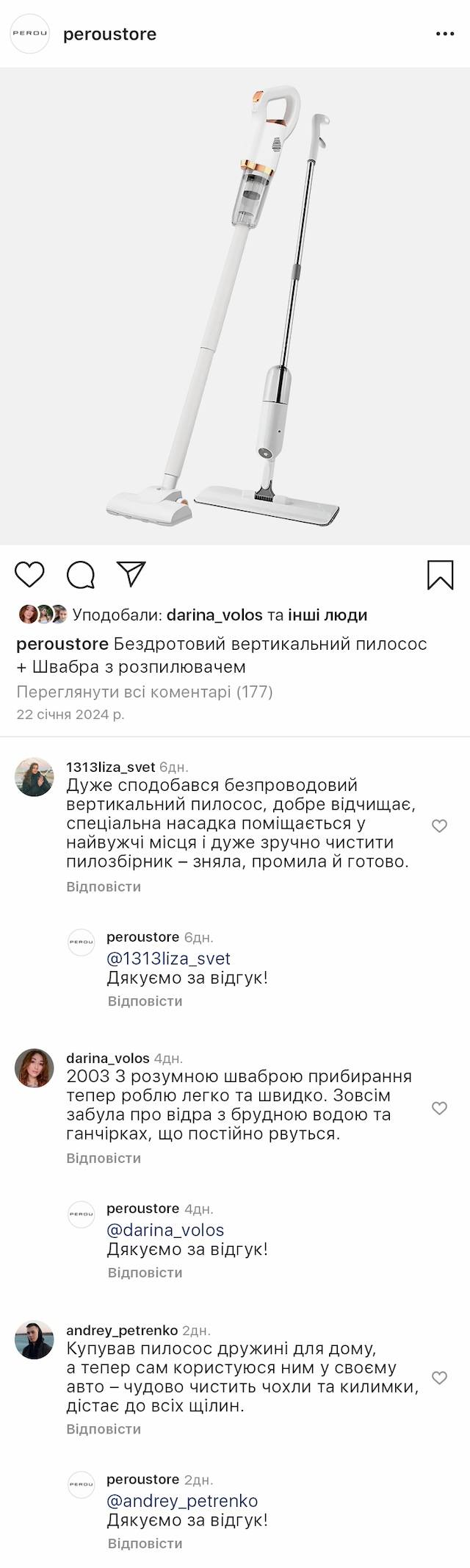Reply to 1313liza_svet's comment
The width and height of the screenshot is (470, 1568).
(x=104, y=887)
